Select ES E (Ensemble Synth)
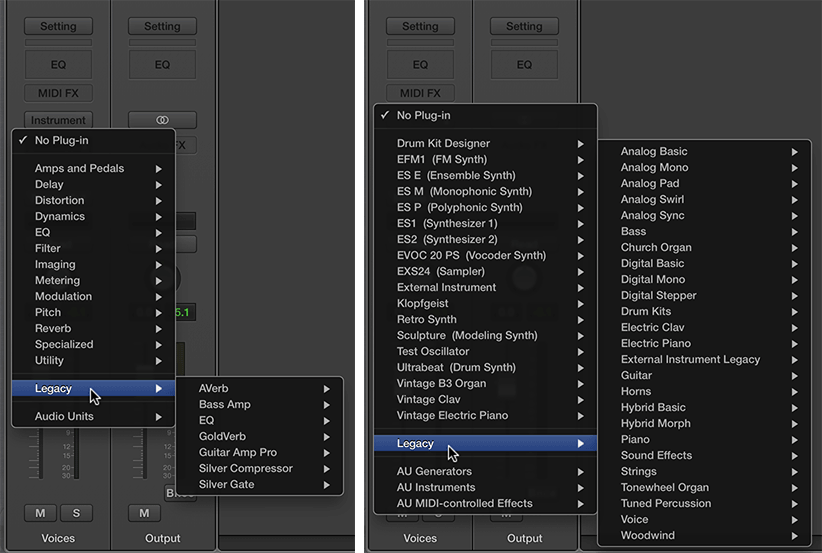The image size is (822, 553). click(x=485, y=176)
